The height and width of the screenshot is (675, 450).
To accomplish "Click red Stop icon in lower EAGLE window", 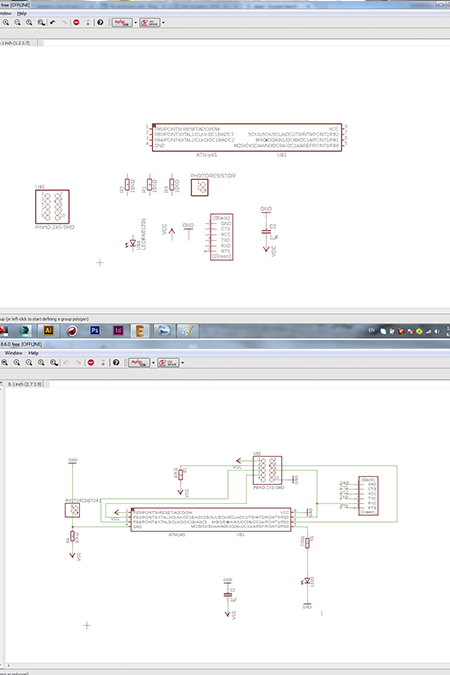I will [91, 362].
